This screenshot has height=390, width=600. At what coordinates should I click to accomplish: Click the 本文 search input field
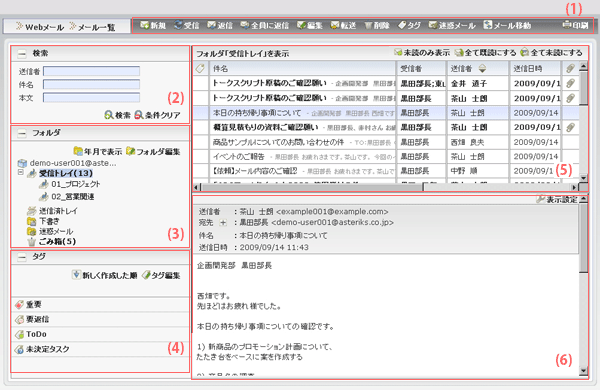click(x=91, y=98)
